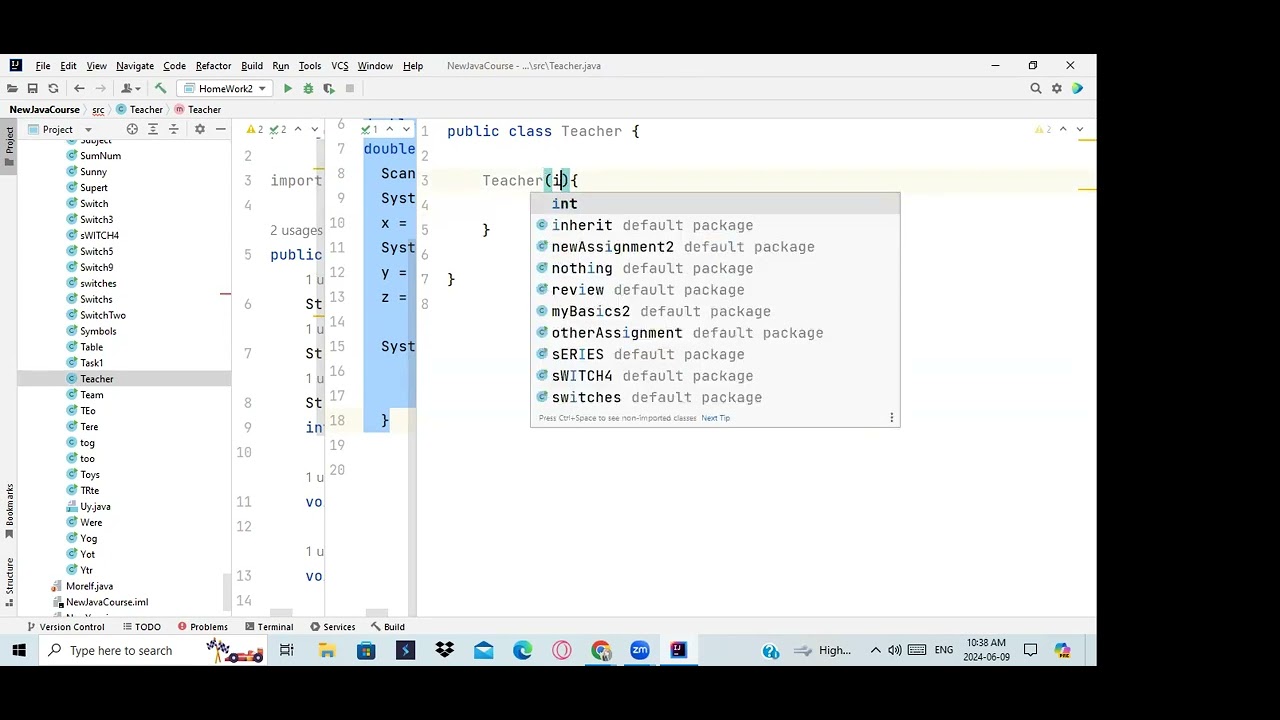
Task: Open the Problems tool window tab
Action: point(203,627)
